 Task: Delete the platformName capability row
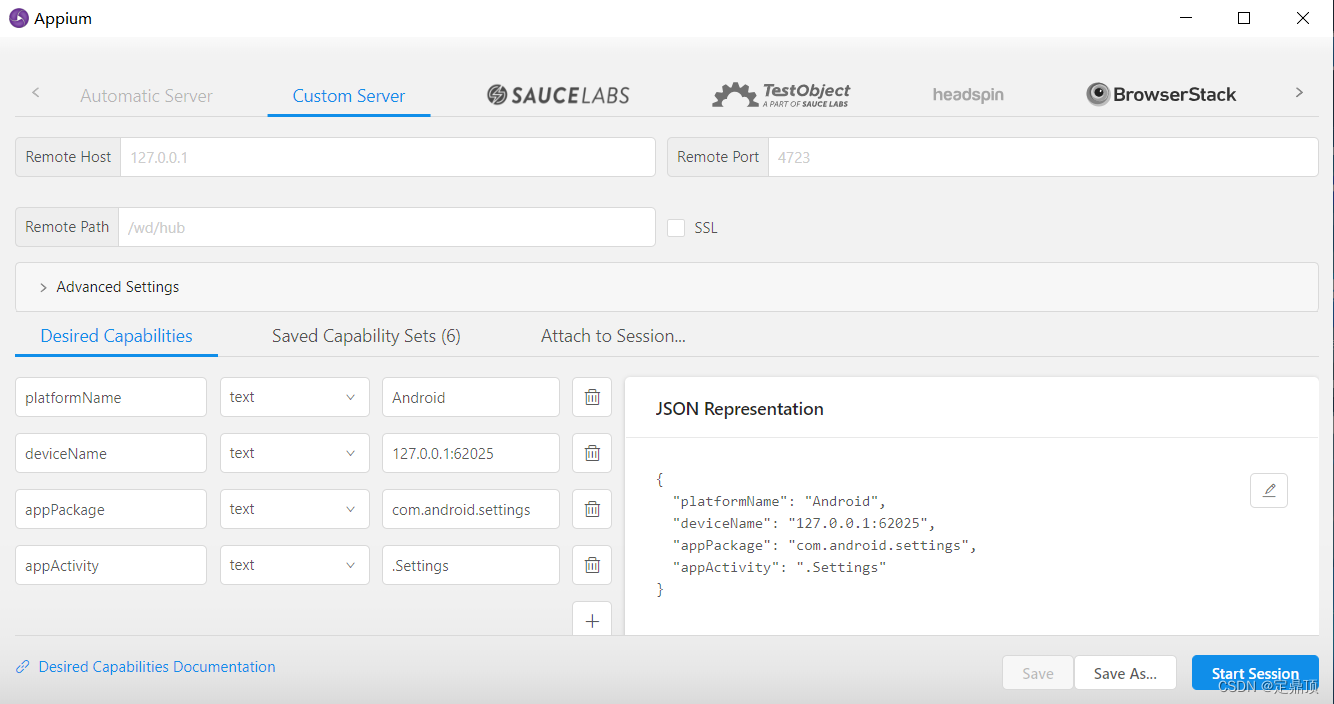(x=592, y=397)
